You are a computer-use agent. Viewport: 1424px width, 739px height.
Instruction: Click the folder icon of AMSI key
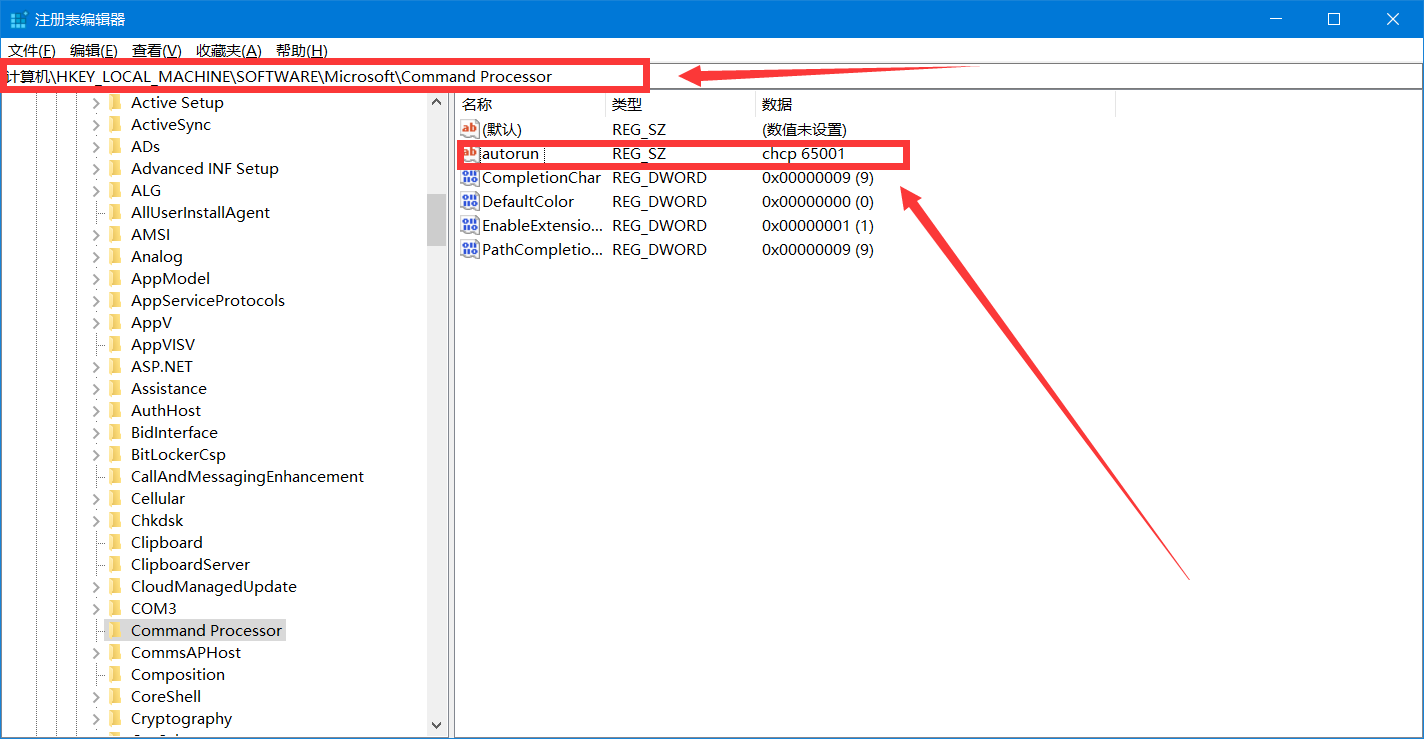(x=115, y=234)
